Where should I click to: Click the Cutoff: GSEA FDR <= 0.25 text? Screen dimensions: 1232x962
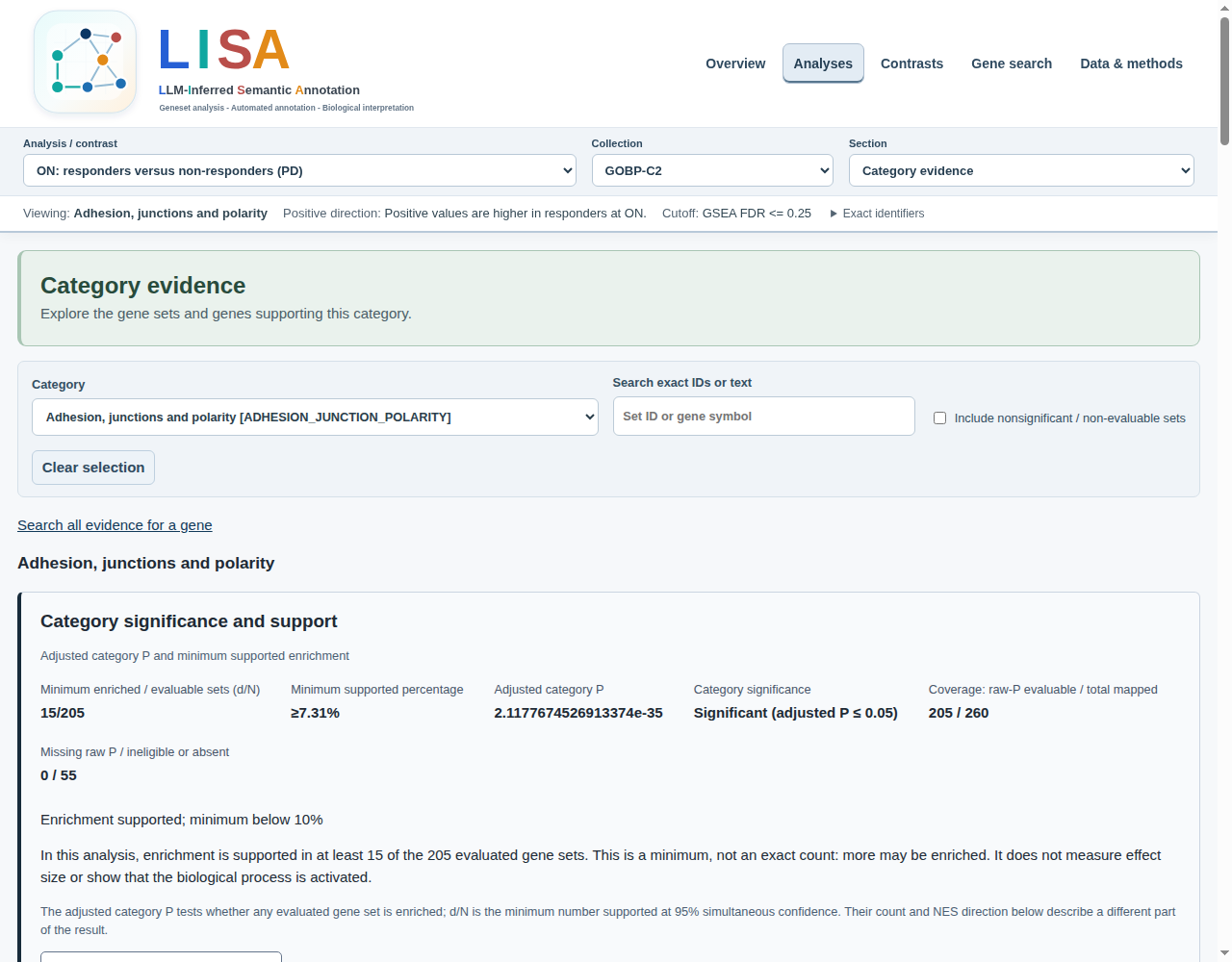pyautogui.click(x=736, y=214)
